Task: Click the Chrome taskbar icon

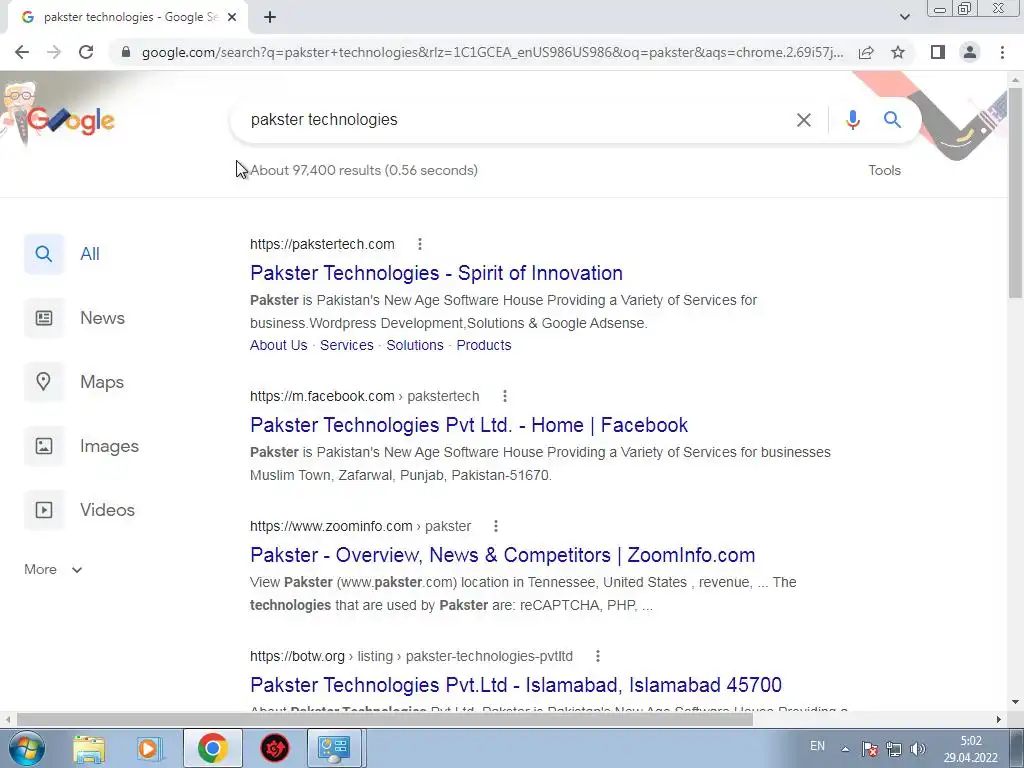Action: tap(212, 748)
